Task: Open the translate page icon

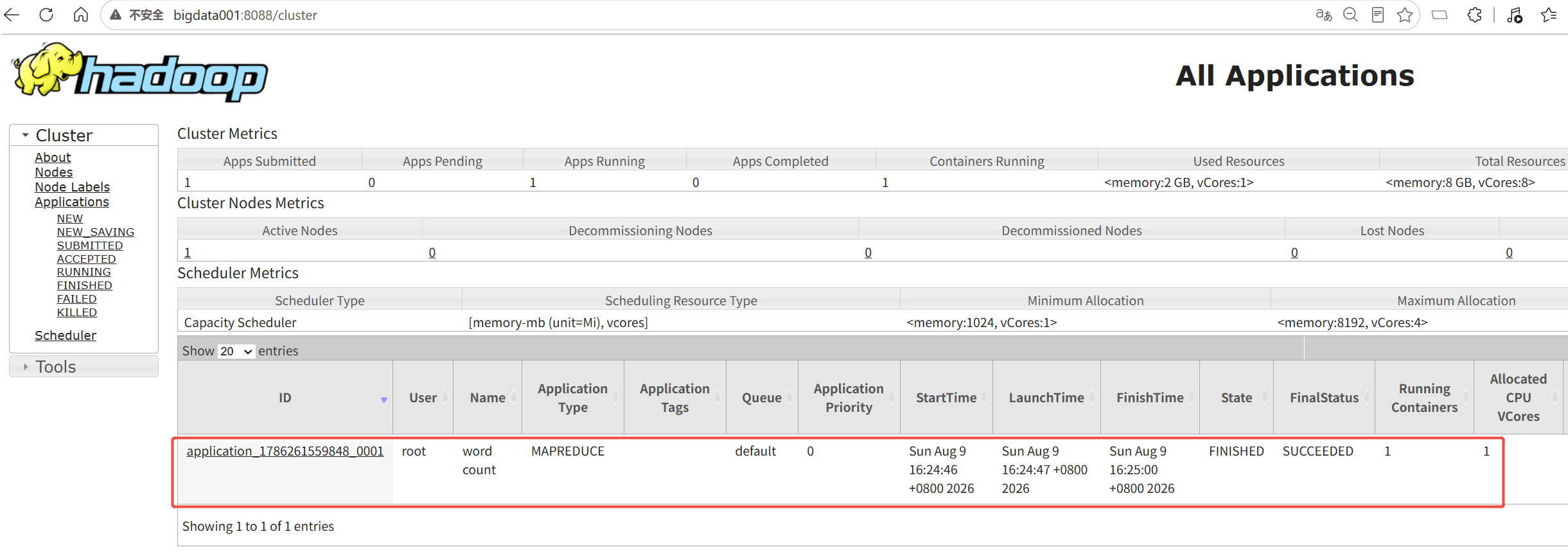Action: tap(1324, 15)
